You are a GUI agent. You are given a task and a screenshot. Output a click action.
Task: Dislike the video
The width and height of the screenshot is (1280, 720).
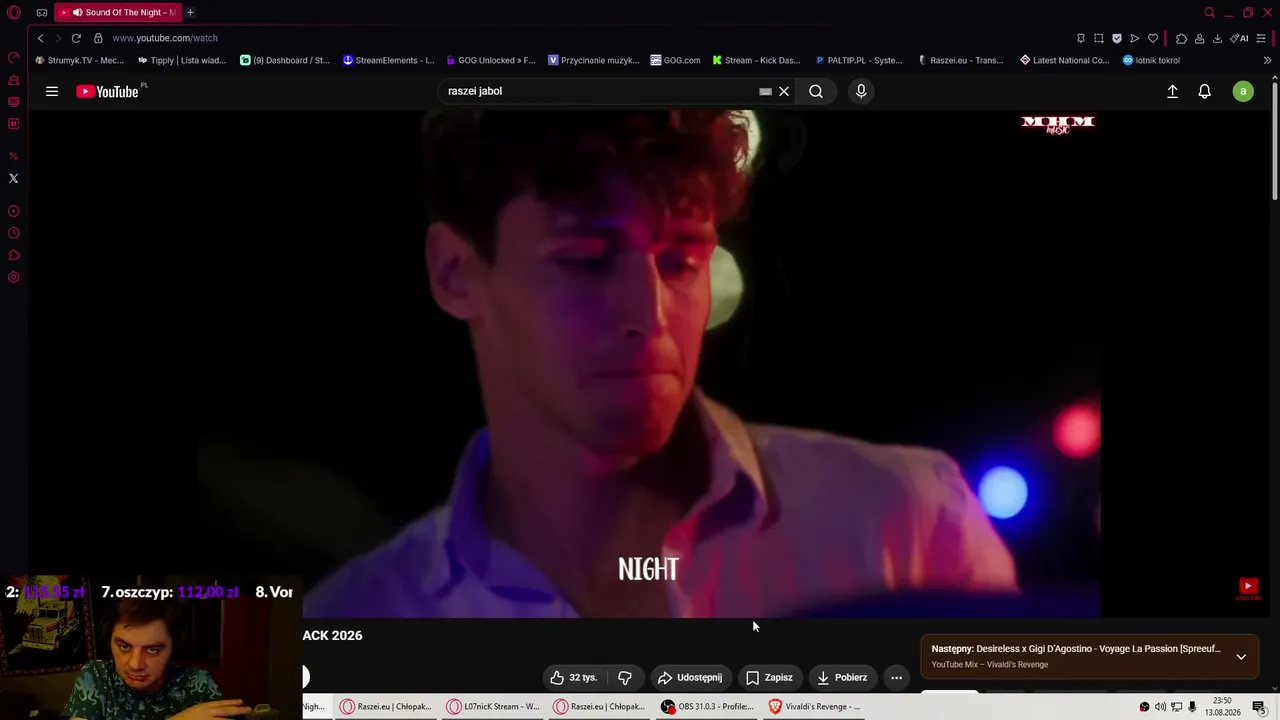point(625,677)
